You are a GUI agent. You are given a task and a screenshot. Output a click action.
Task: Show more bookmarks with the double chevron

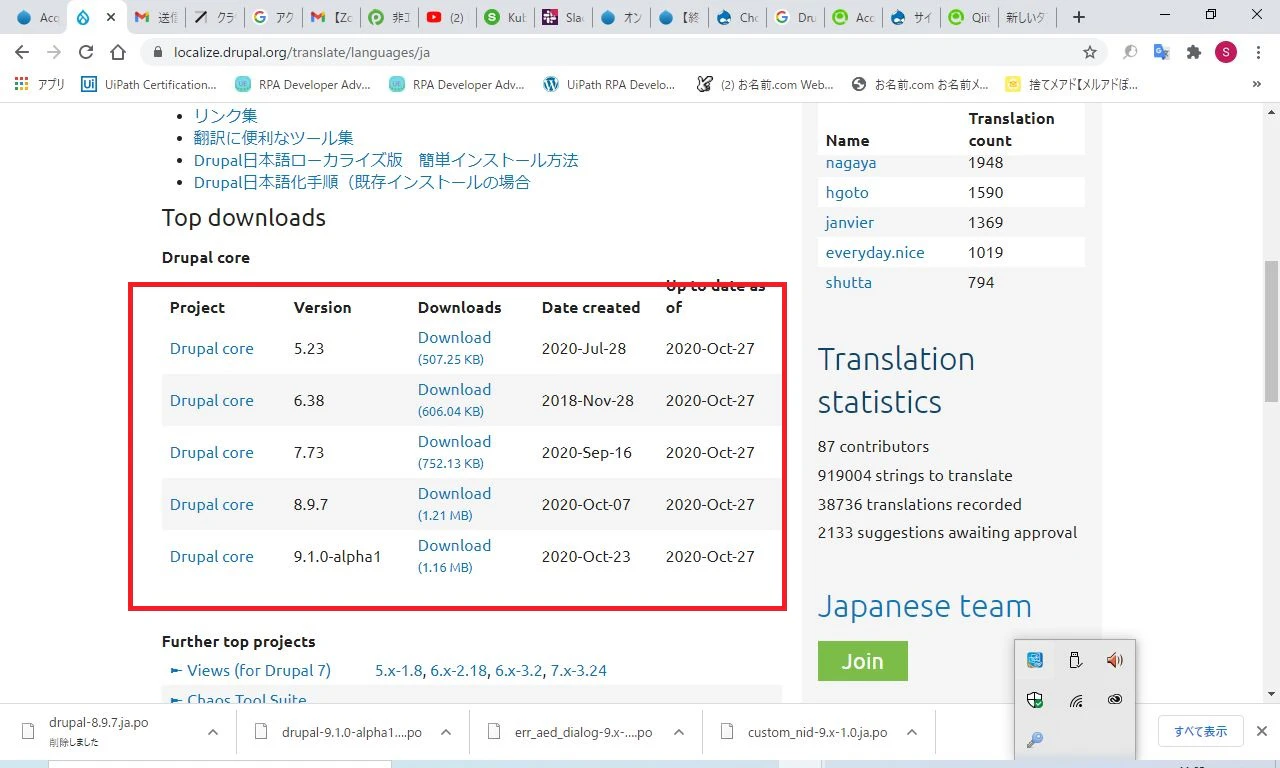coord(1257,85)
